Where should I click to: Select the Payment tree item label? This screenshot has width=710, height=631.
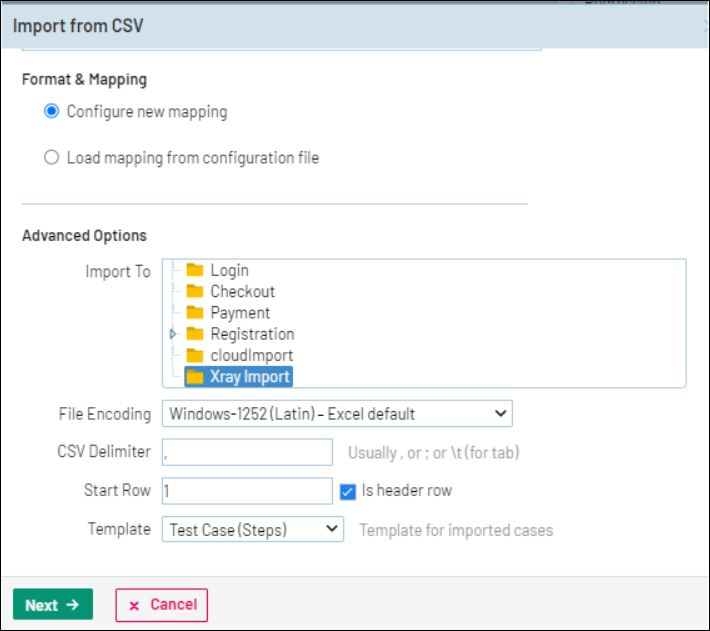pyautogui.click(x=241, y=313)
